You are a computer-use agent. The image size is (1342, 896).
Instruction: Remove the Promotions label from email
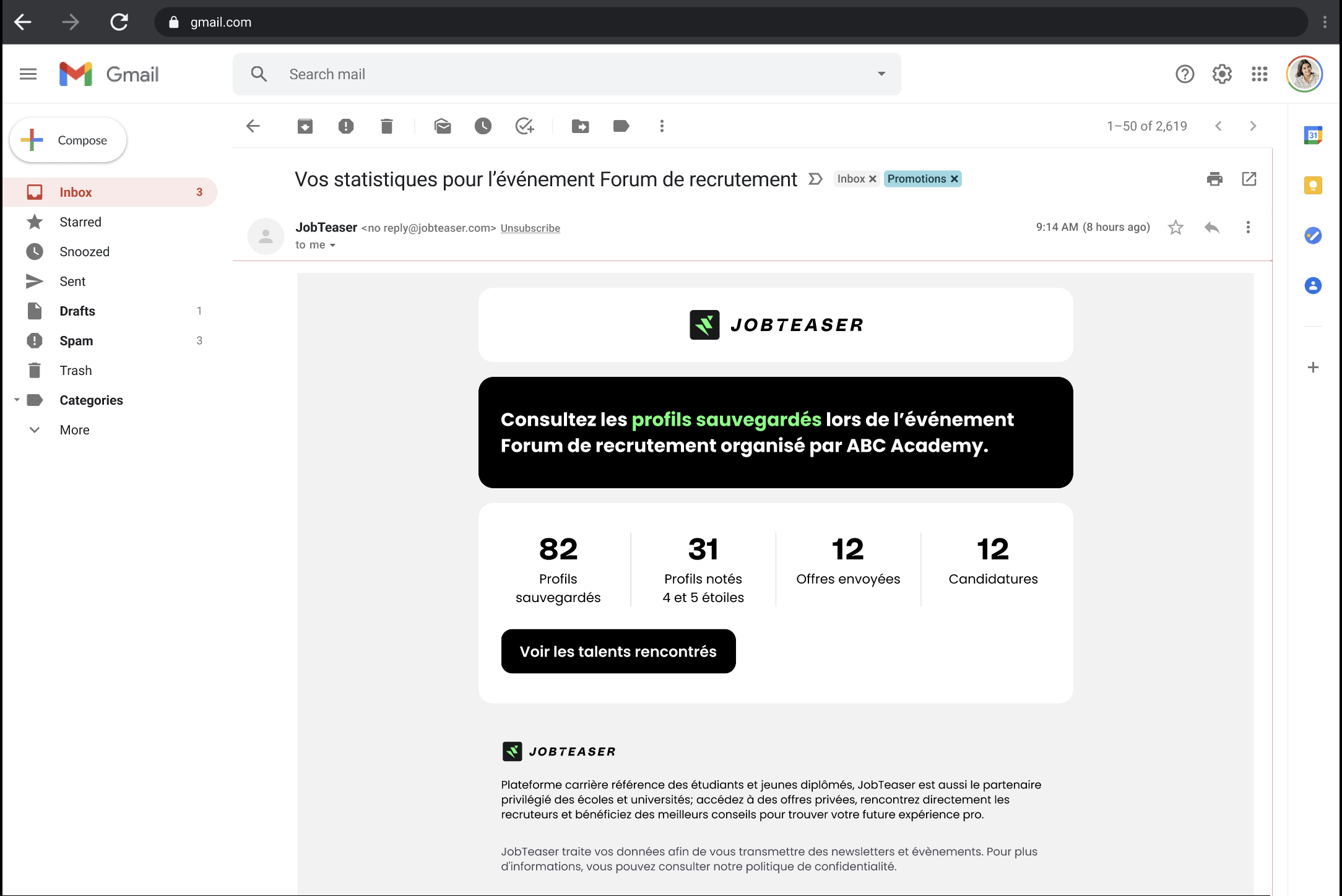955,179
